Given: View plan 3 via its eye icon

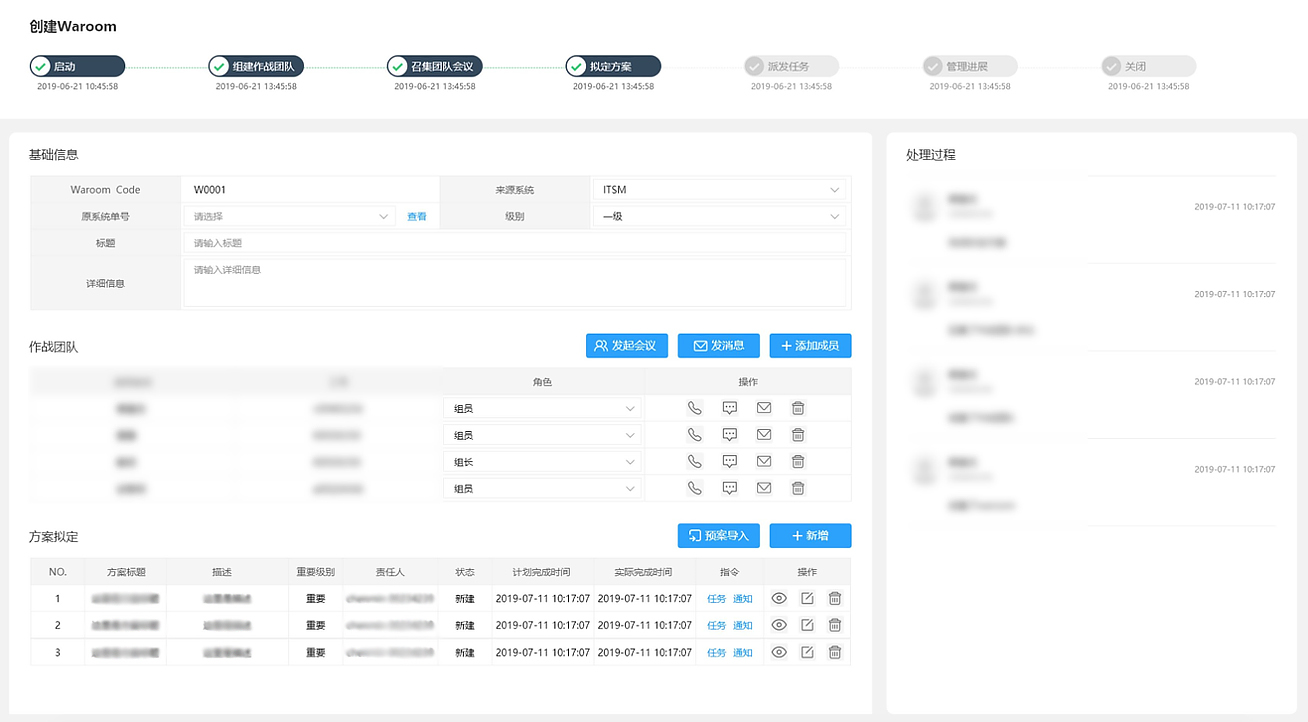Looking at the screenshot, I should coord(779,651).
